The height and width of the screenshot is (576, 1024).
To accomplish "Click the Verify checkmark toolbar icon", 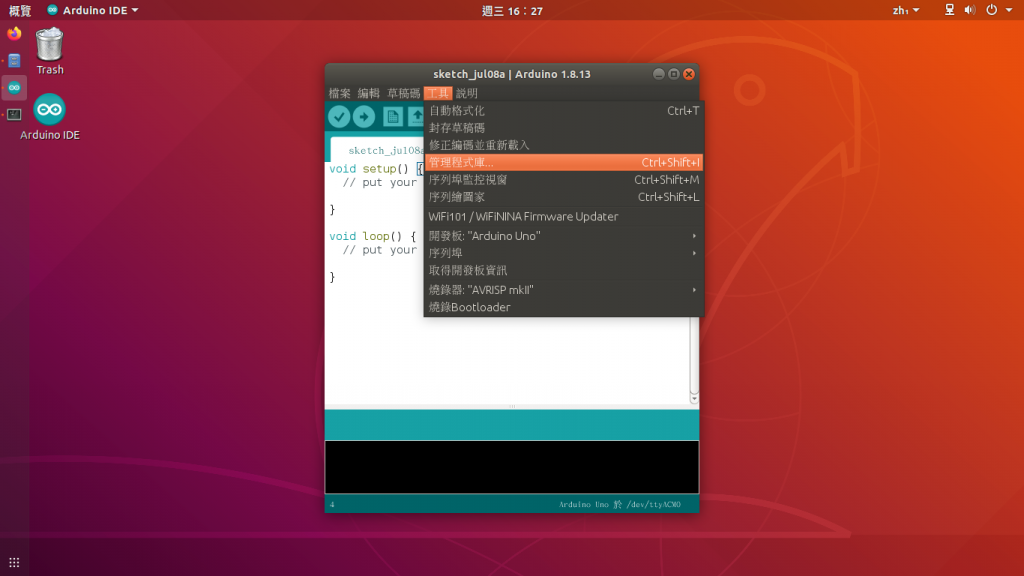I will [339, 117].
